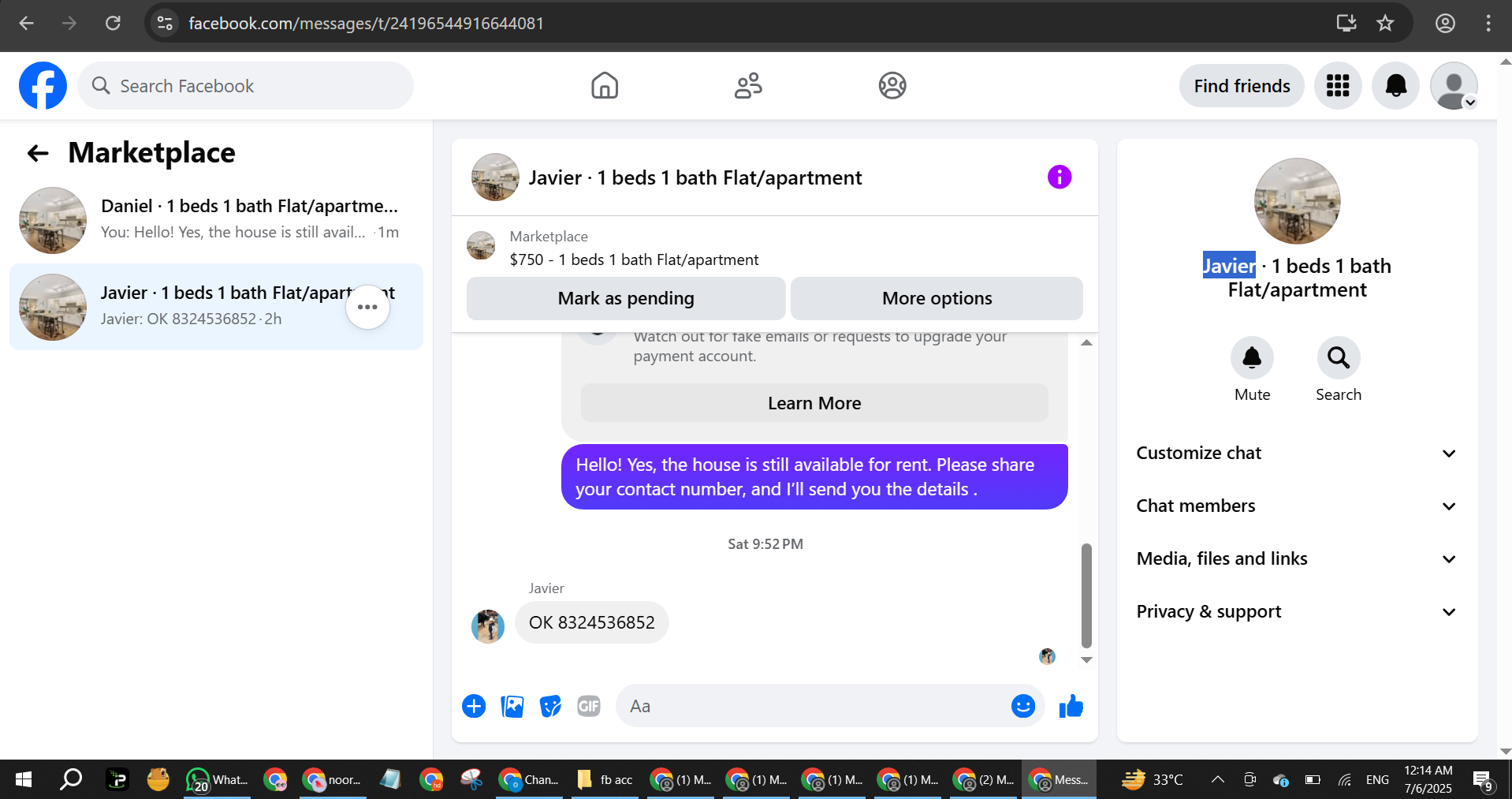Open the Javier conversation in list
Viewport: 1512px width, 799px height.
216,307
